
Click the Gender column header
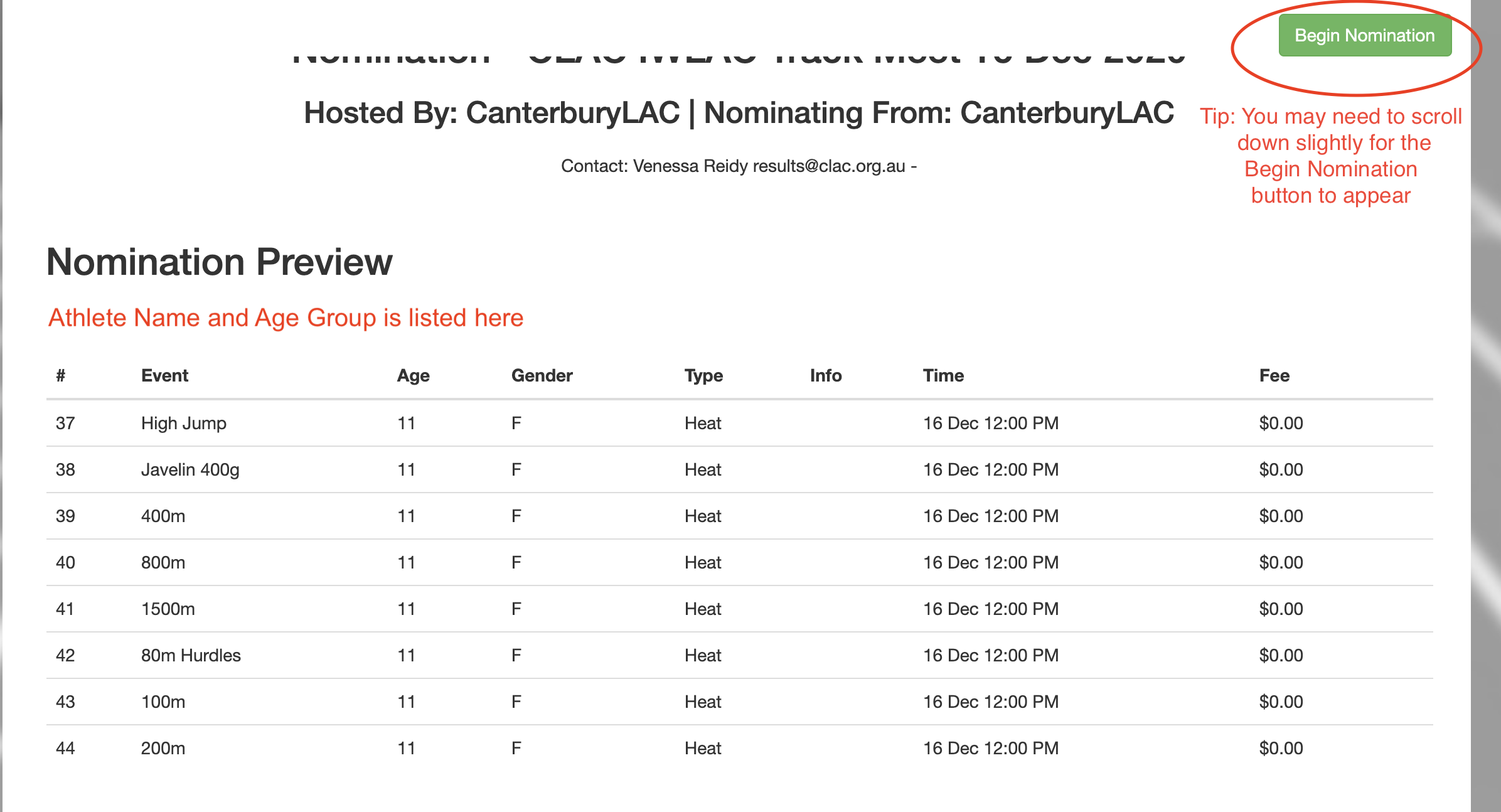point(542,375)
